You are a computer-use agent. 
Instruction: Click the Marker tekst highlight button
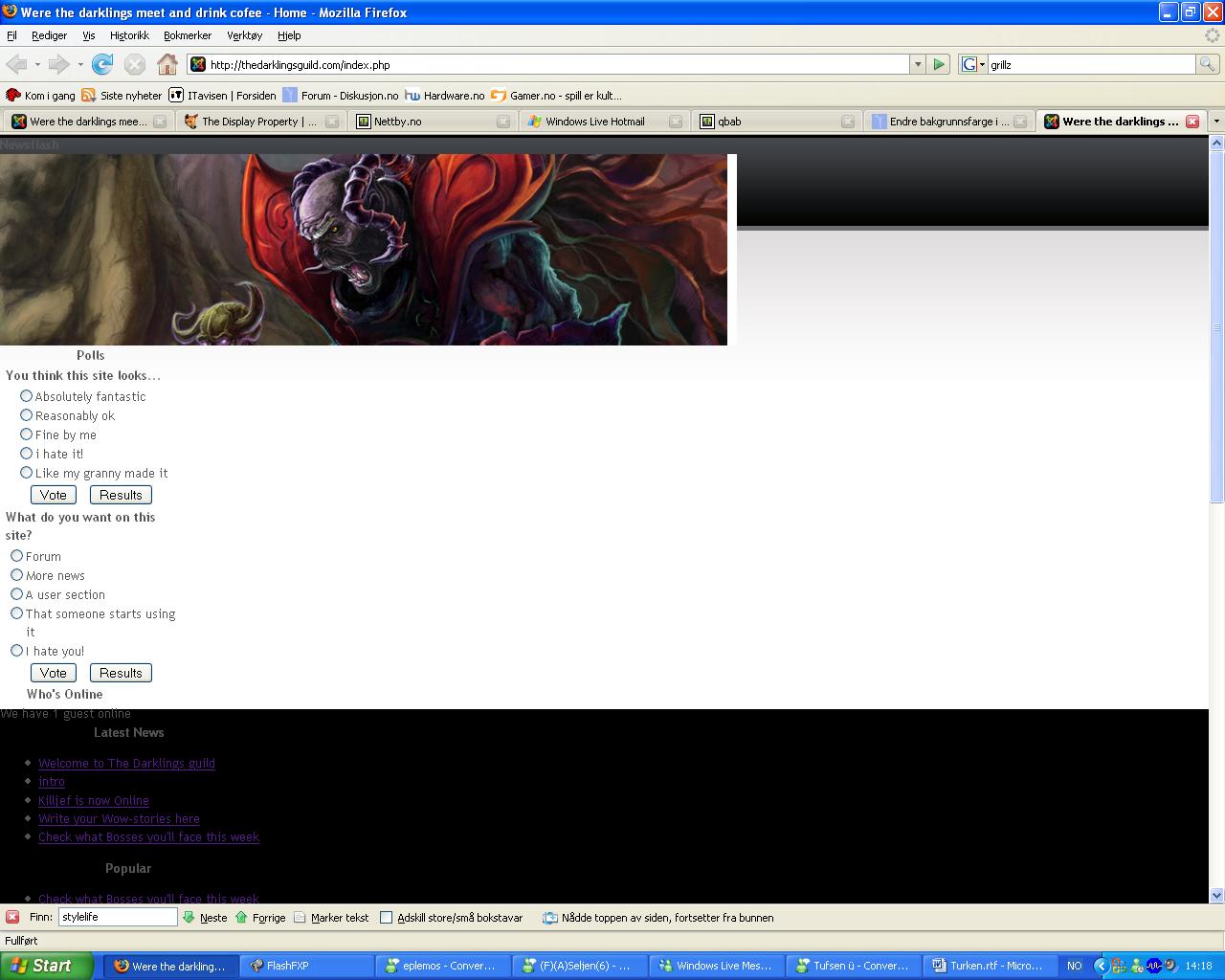coord(331,917)
